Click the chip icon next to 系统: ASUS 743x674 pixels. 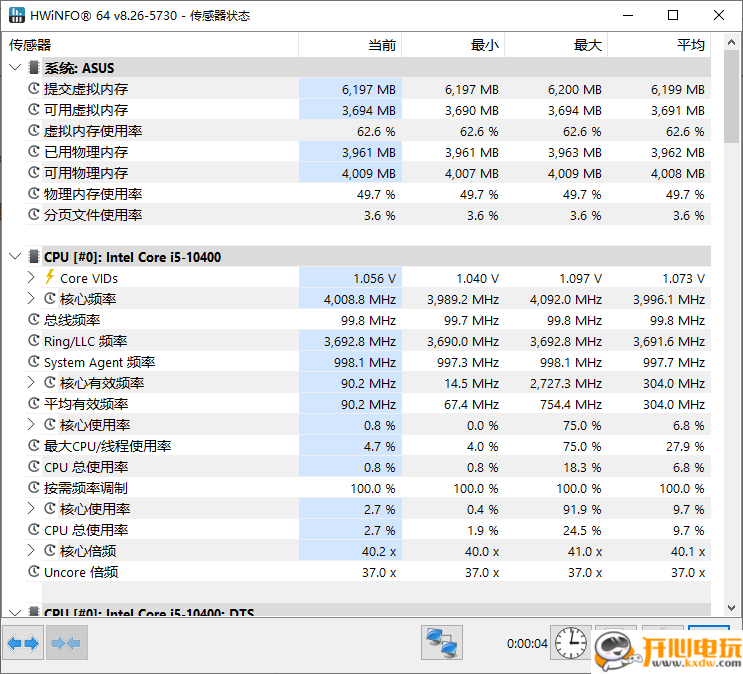tap(34, 67)
